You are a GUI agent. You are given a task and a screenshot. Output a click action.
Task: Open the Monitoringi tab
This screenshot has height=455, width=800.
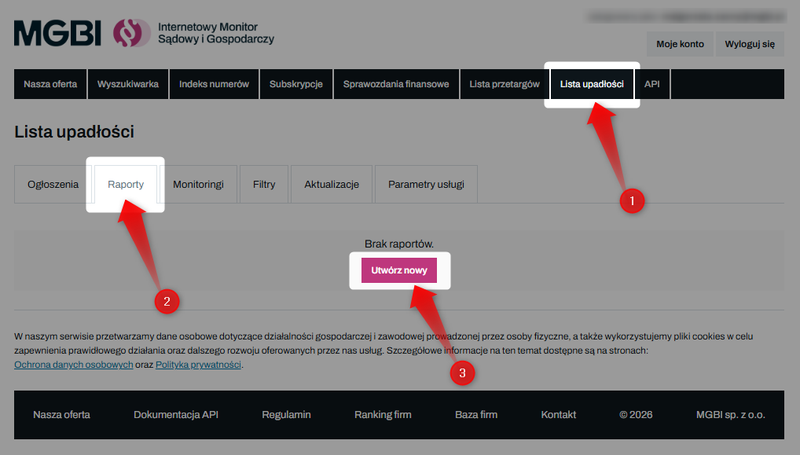pyautogui.click(x=198, y=185)
